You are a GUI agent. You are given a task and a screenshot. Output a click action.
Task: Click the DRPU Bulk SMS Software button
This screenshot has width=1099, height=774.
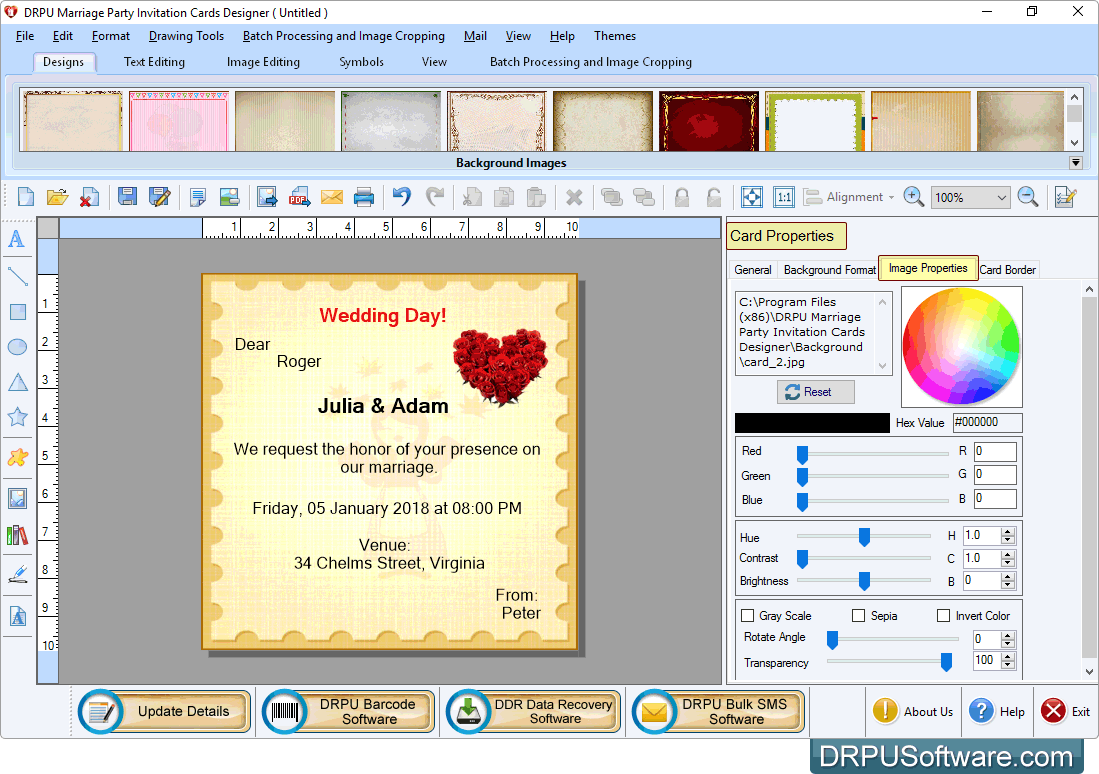[718, 712]
